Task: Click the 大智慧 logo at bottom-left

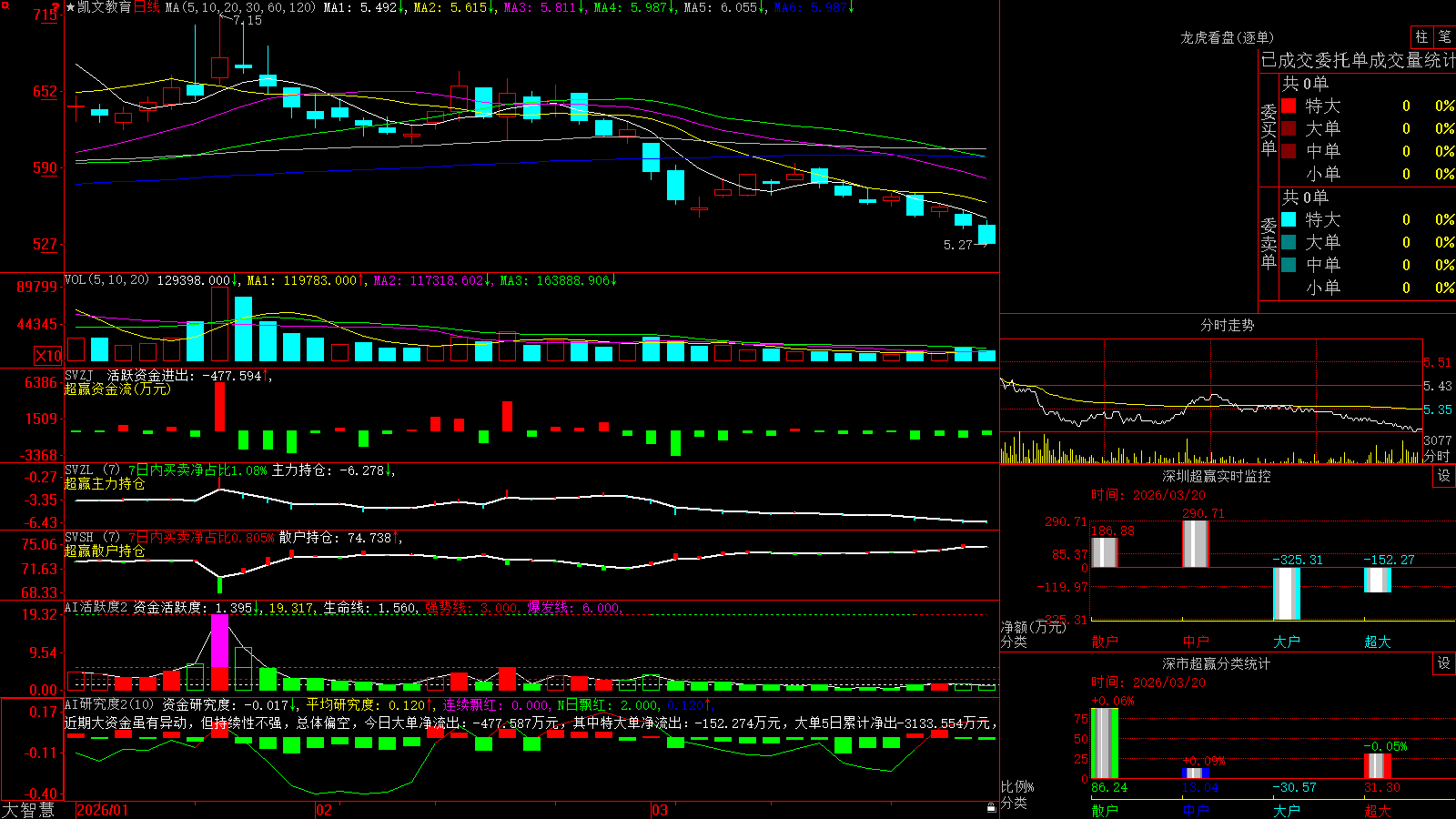Action: [x=28, y=810]
